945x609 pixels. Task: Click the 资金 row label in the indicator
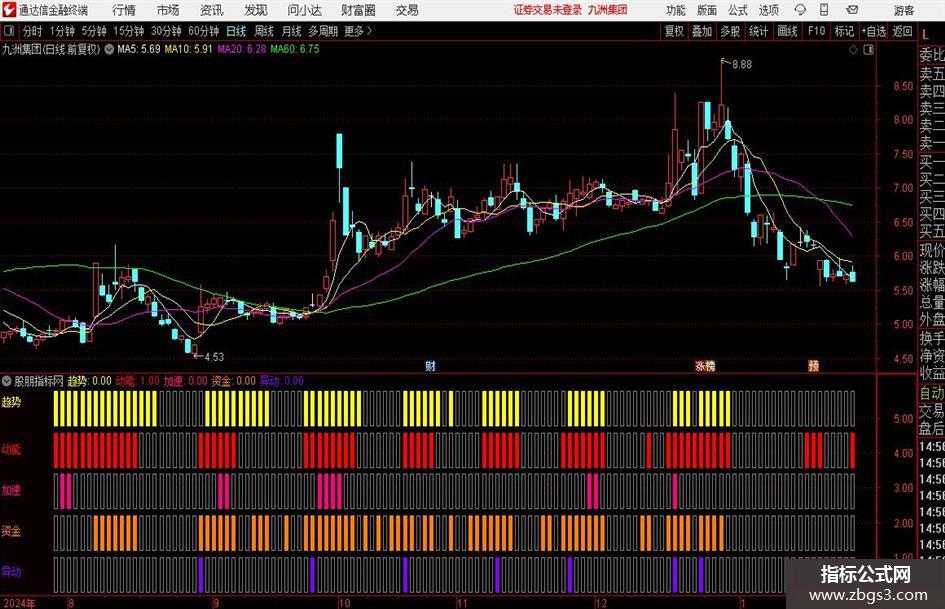pyautogui.click(x=11, y=531)
